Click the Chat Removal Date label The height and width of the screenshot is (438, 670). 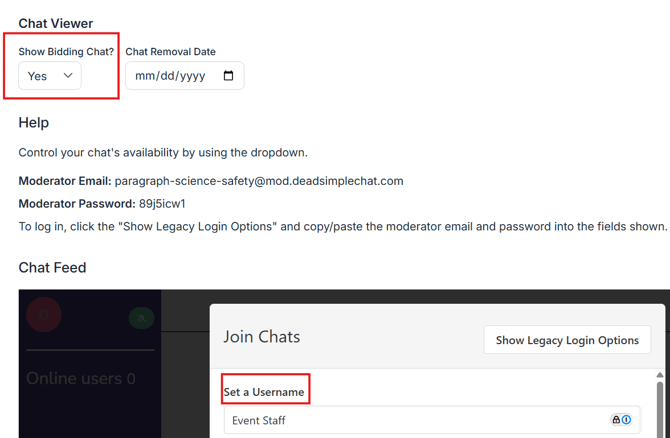click(170, 51)
